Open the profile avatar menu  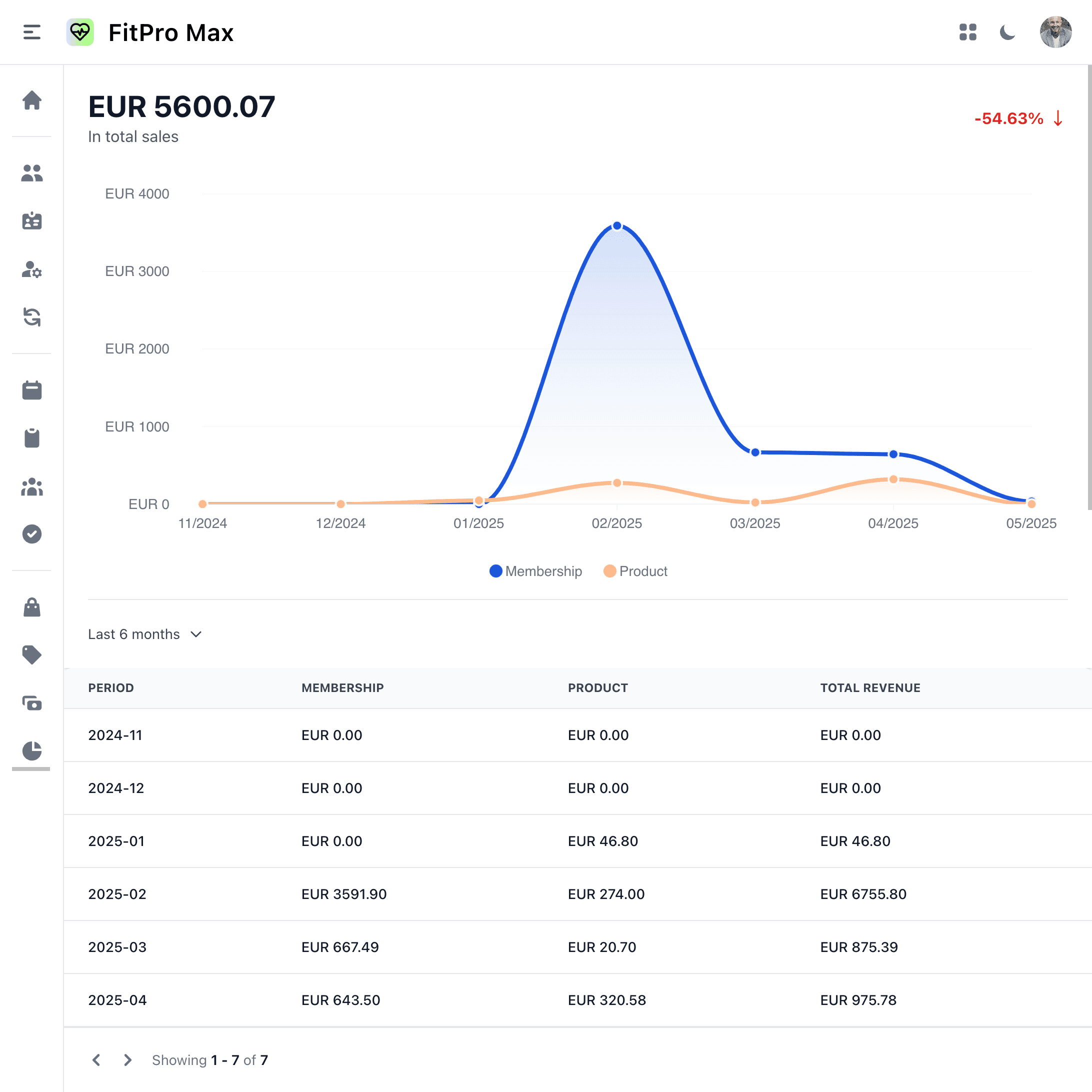1056,33
